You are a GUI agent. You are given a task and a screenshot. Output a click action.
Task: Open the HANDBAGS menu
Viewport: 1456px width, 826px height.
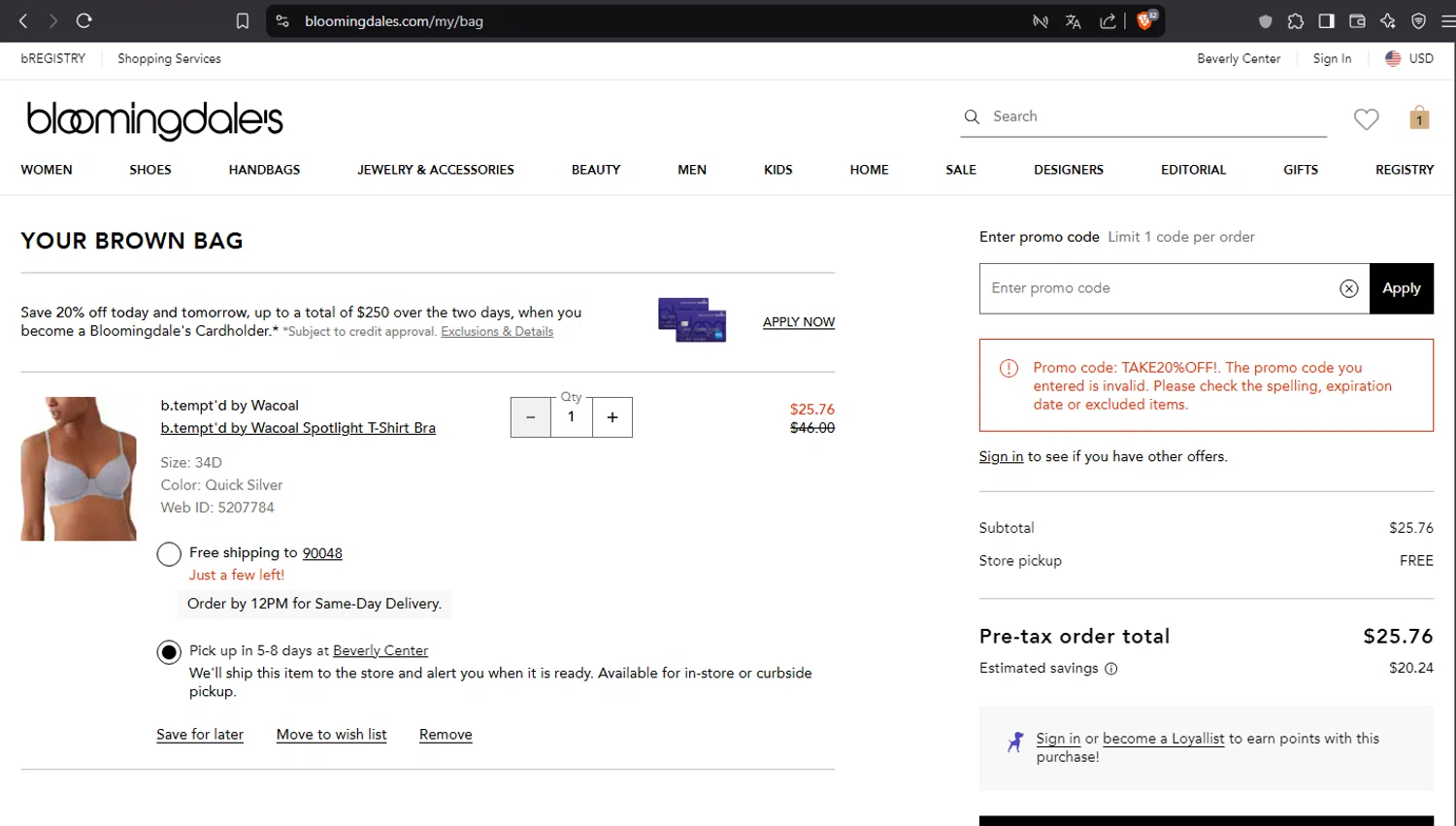(x=264, y=170)
